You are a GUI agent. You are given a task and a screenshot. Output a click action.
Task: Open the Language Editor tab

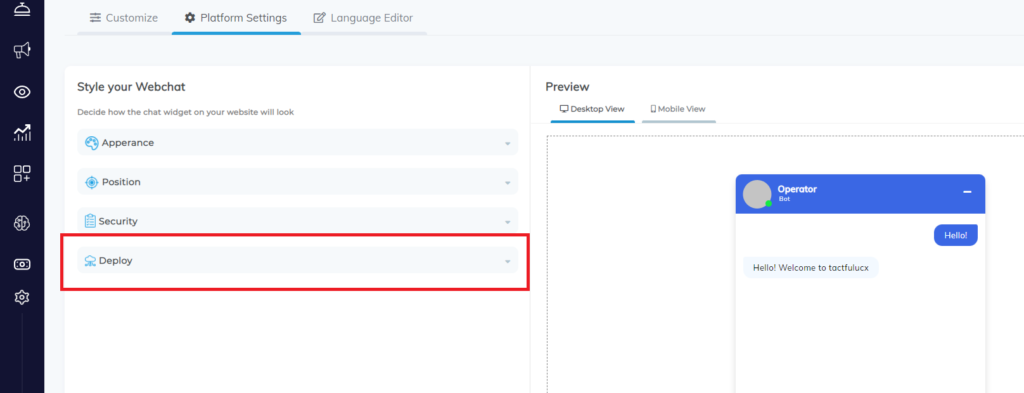(x=363, y=18)
